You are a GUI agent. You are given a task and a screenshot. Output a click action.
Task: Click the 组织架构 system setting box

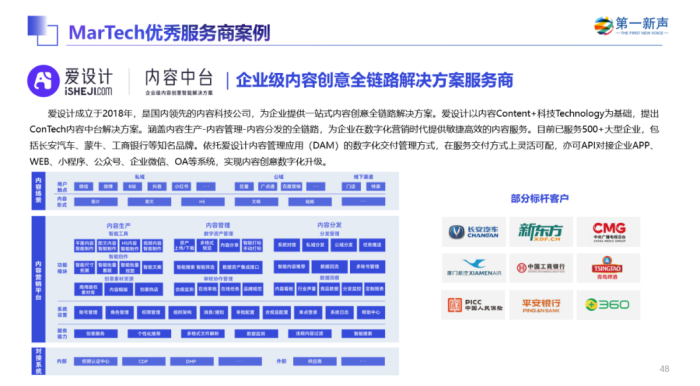tap(182, 312)
